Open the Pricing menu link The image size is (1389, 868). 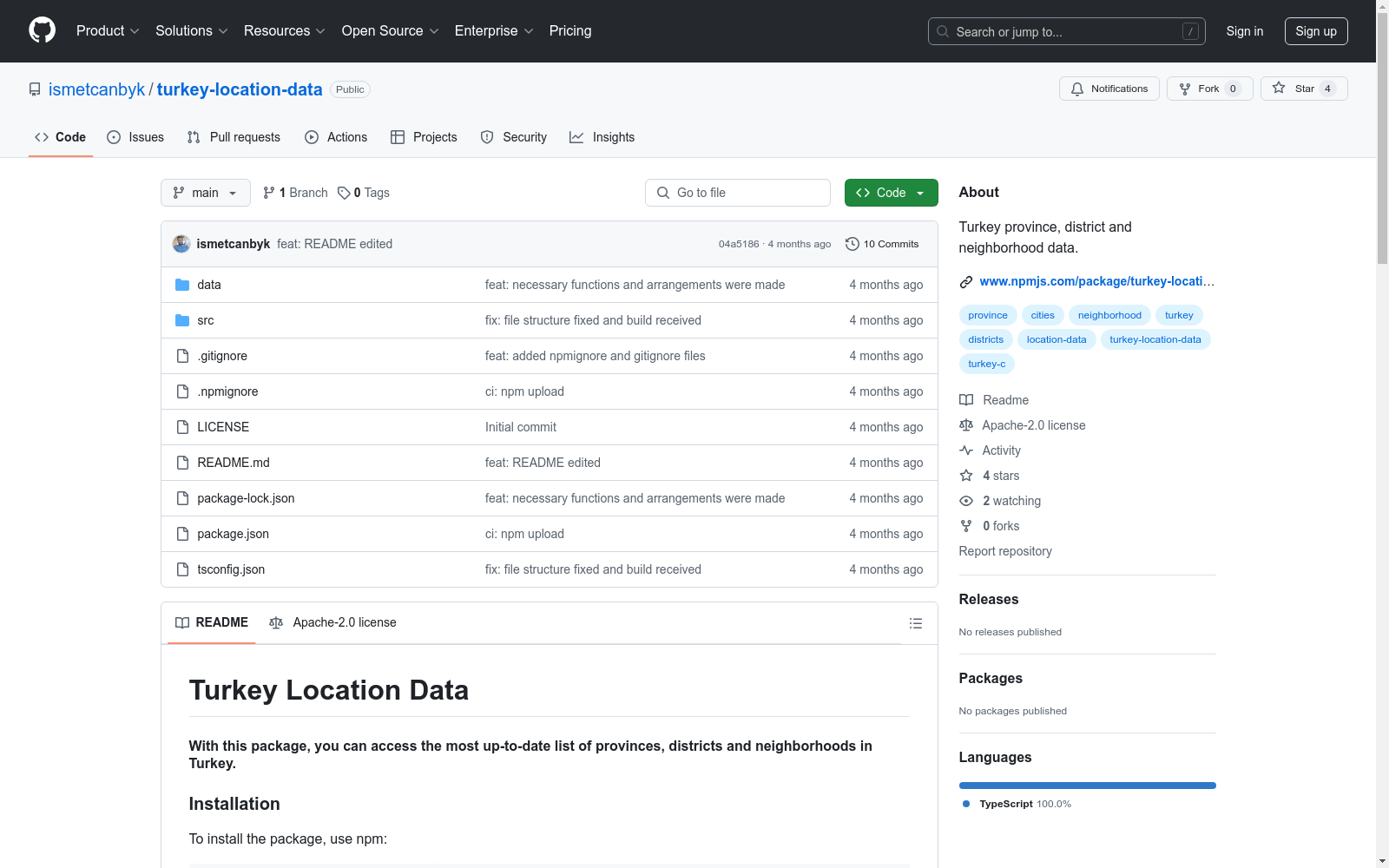570,31
